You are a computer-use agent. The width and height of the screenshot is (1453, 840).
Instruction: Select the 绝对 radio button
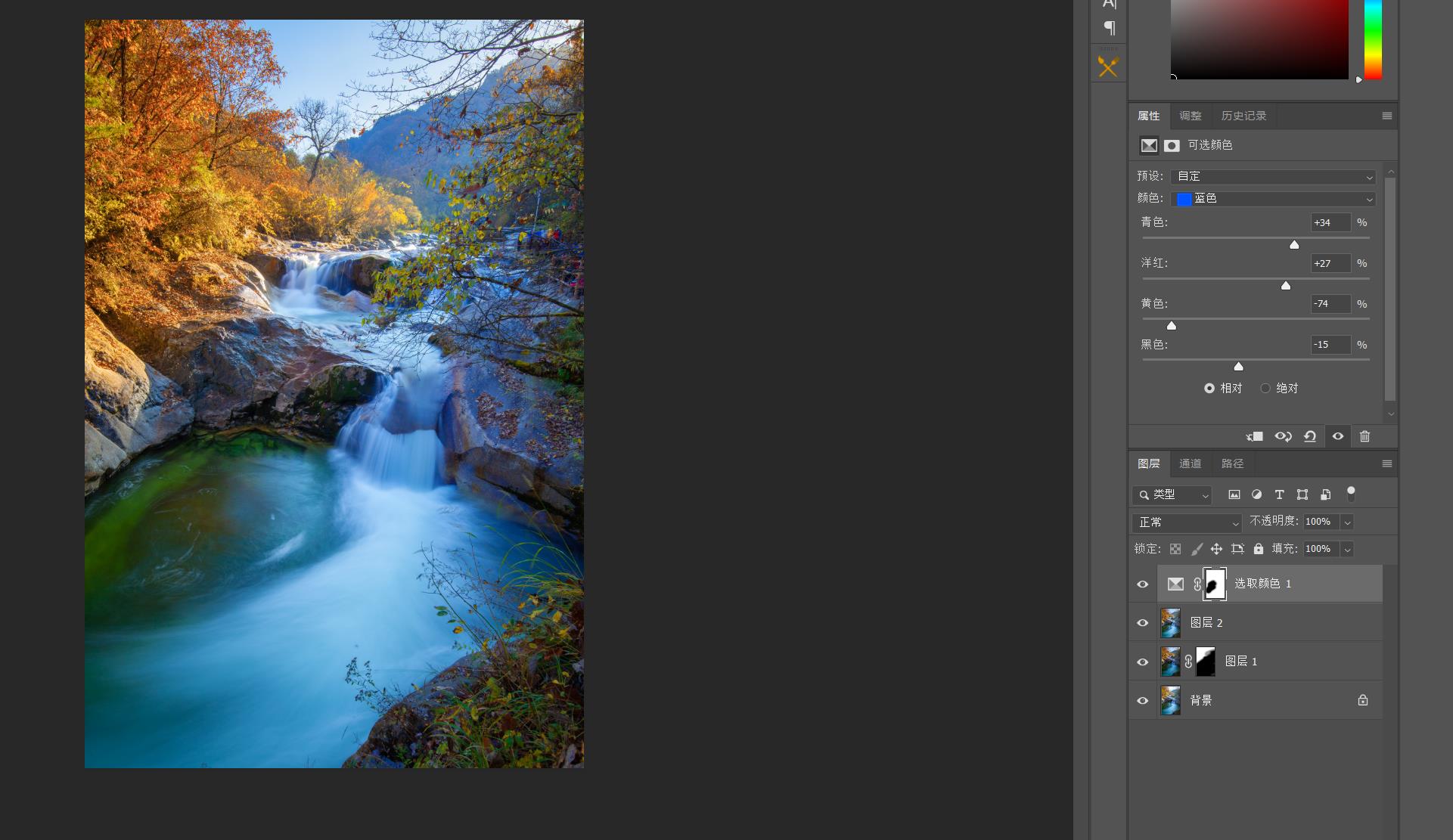[x=1265, y=388]
